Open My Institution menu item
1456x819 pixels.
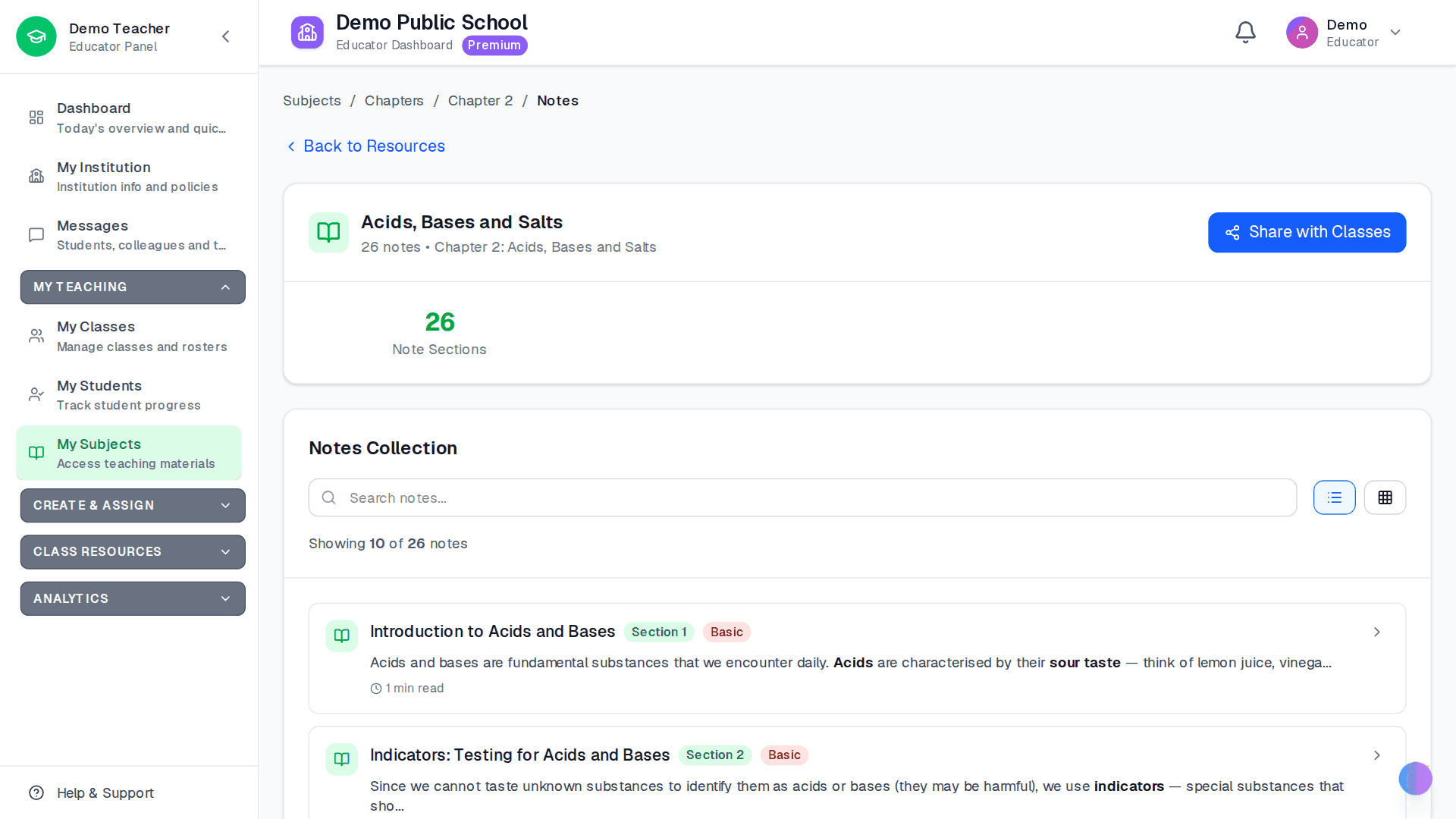coord(129,176)
